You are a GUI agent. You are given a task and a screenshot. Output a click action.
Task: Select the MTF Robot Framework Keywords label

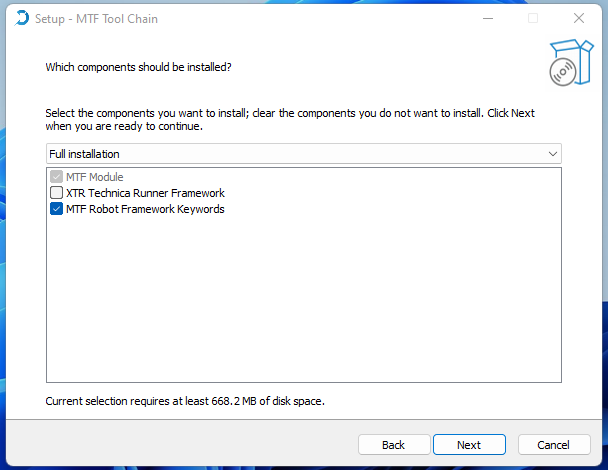click(145, 209)
